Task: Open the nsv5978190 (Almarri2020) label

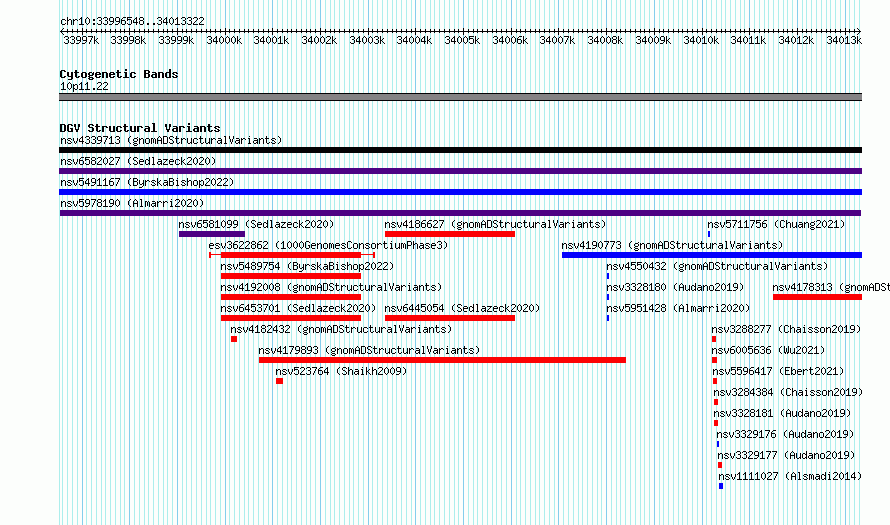Action: [x=132, y=203]
